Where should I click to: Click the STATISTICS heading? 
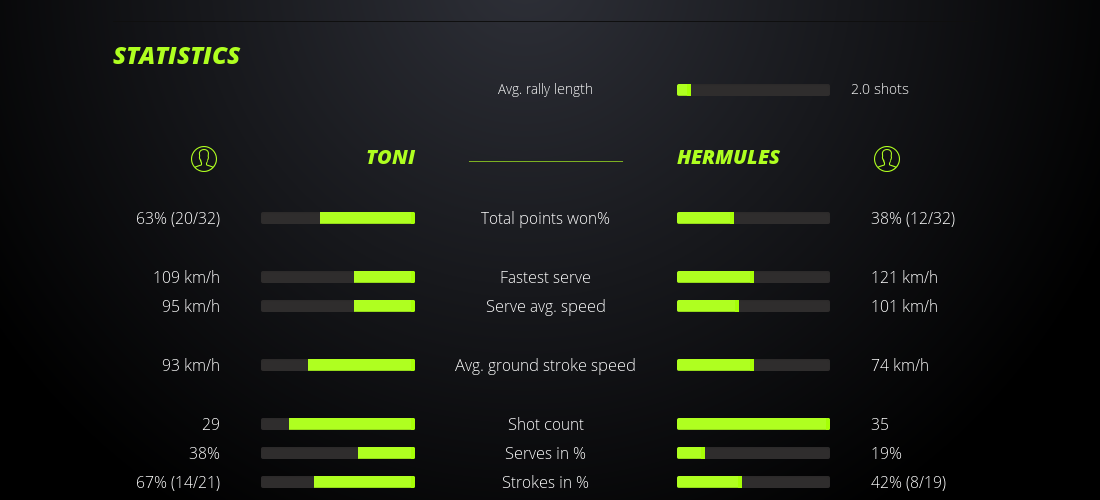177,56
